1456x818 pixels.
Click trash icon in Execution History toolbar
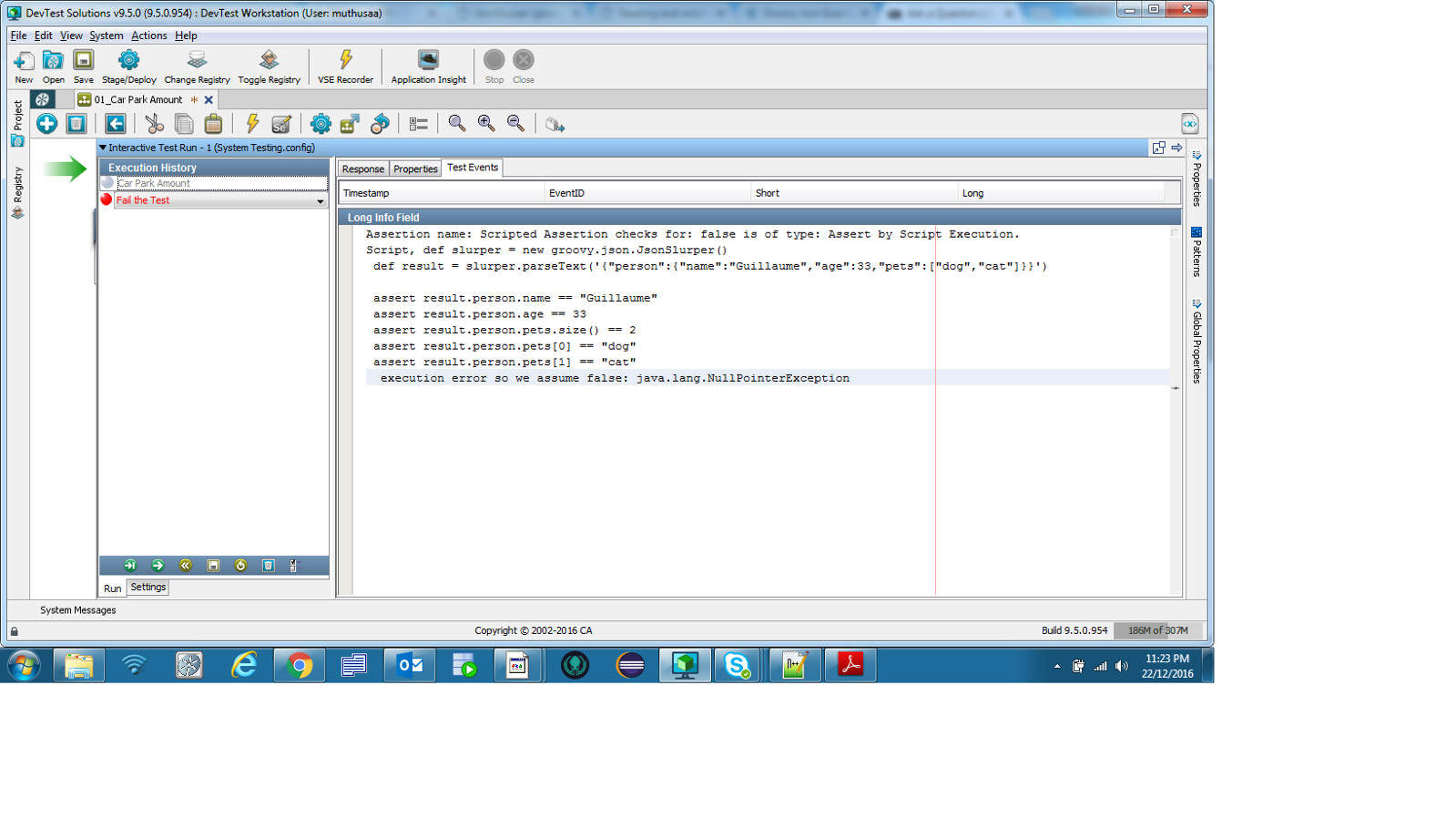(x=268, y=566)
